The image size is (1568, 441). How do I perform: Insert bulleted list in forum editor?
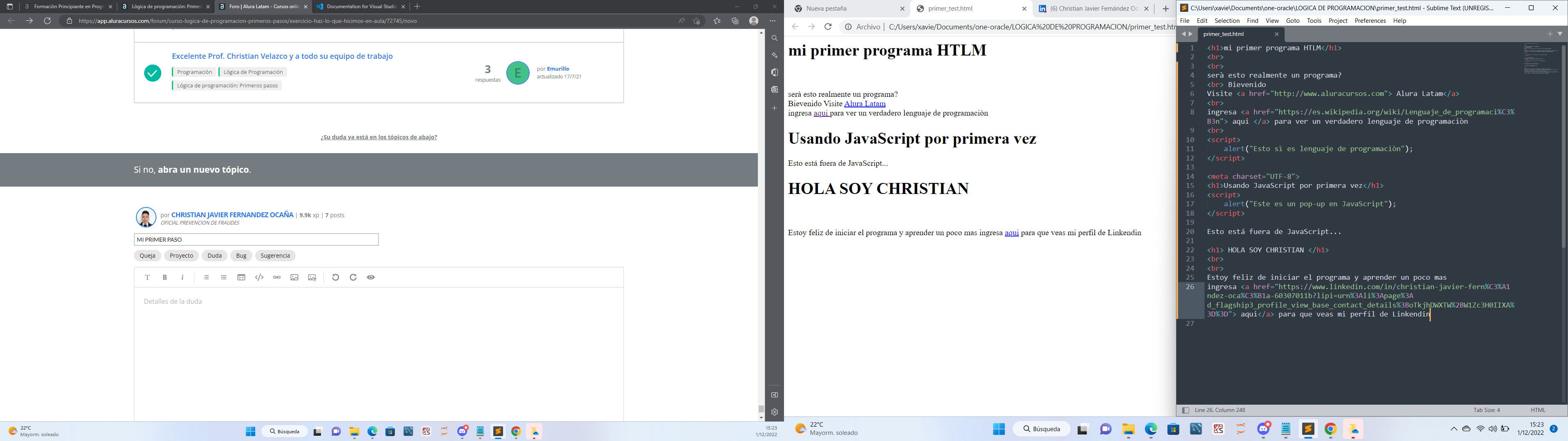point(224,277)
